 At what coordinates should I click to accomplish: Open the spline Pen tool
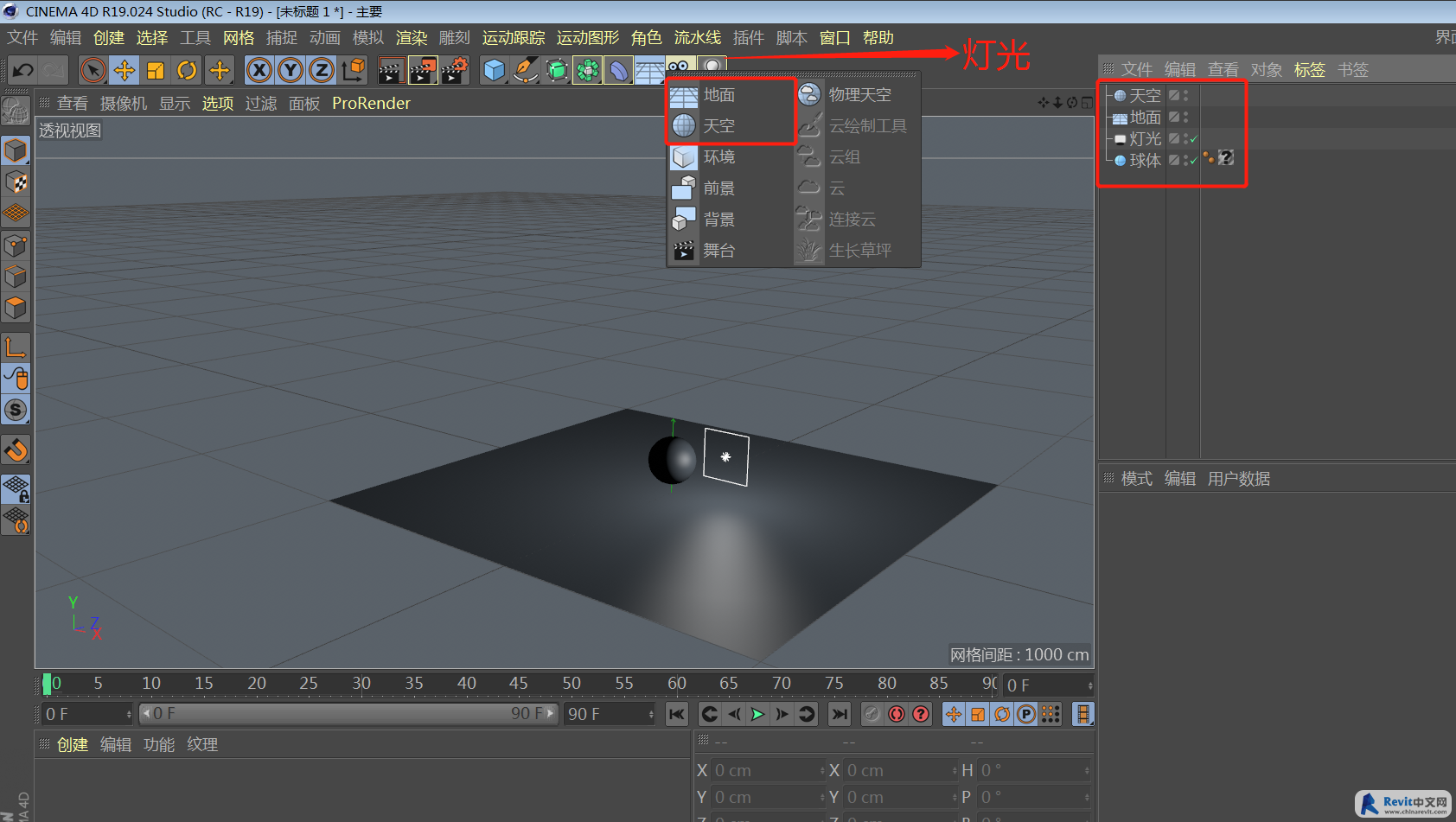(x=525, y=70)
